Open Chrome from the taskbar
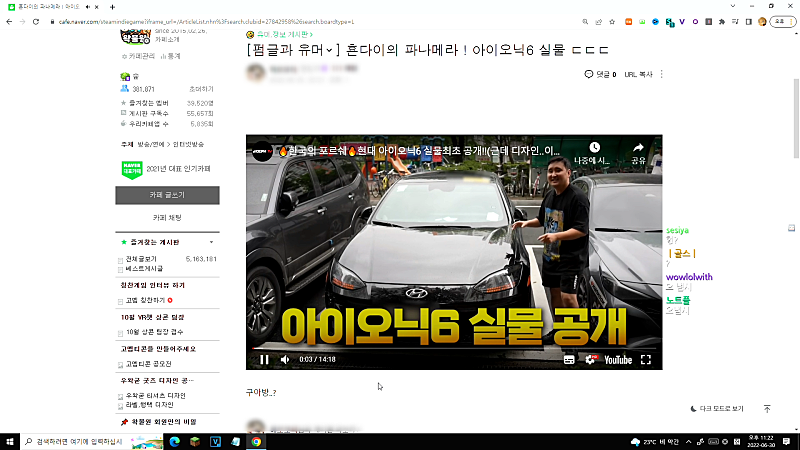 pos(256,442)
